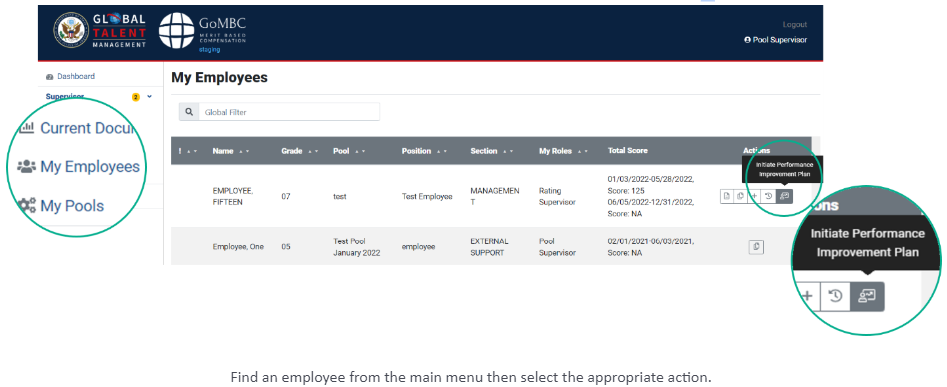Image resolution: width=947 pixels, height=387 pixels.
Task: Select name cell EMPLOYEE, FIFTEEN
Action: coord(233,197)
